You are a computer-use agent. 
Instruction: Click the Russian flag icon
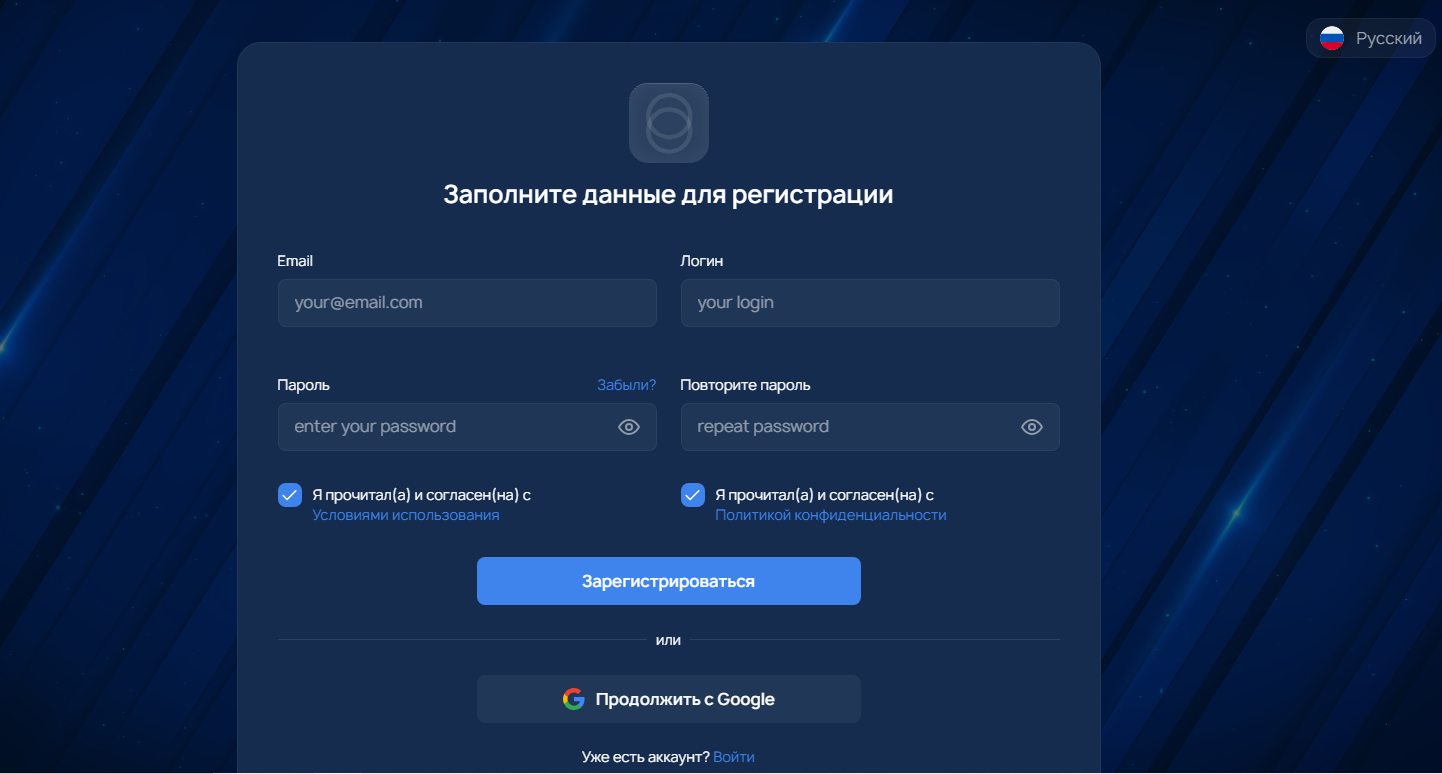point(1331,39)
